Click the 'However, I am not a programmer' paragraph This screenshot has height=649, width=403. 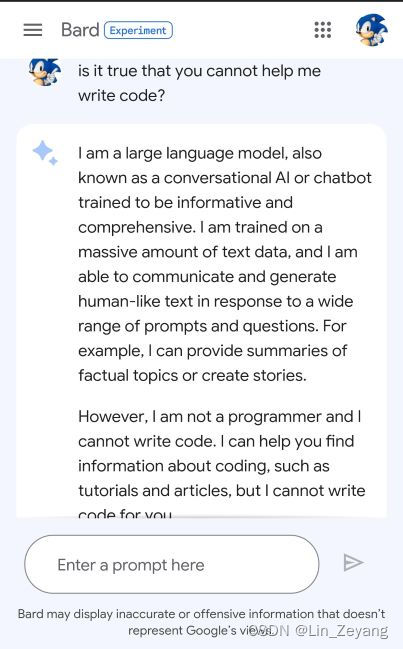[222, 465]
